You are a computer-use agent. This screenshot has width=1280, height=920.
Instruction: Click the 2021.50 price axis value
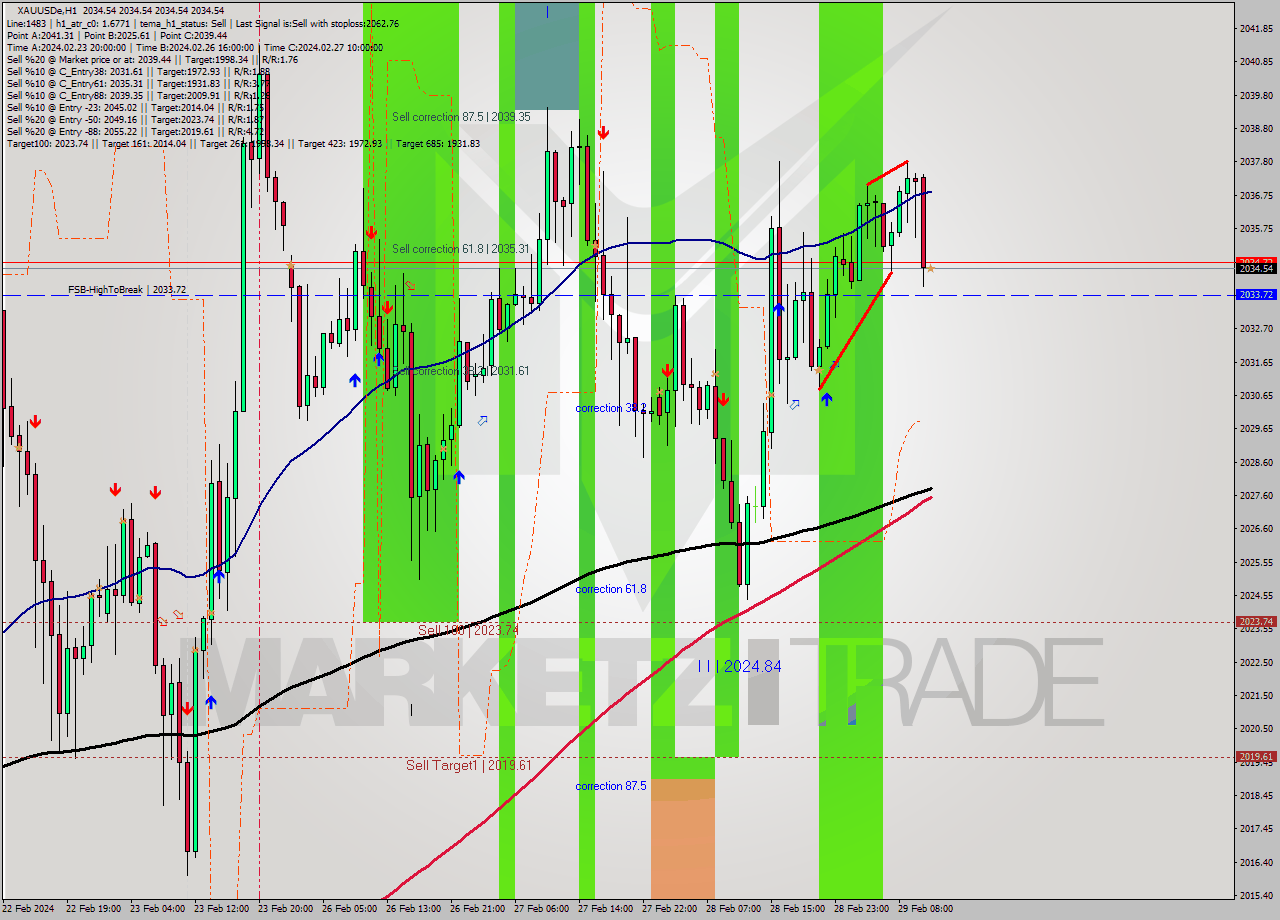point(1255,695)
